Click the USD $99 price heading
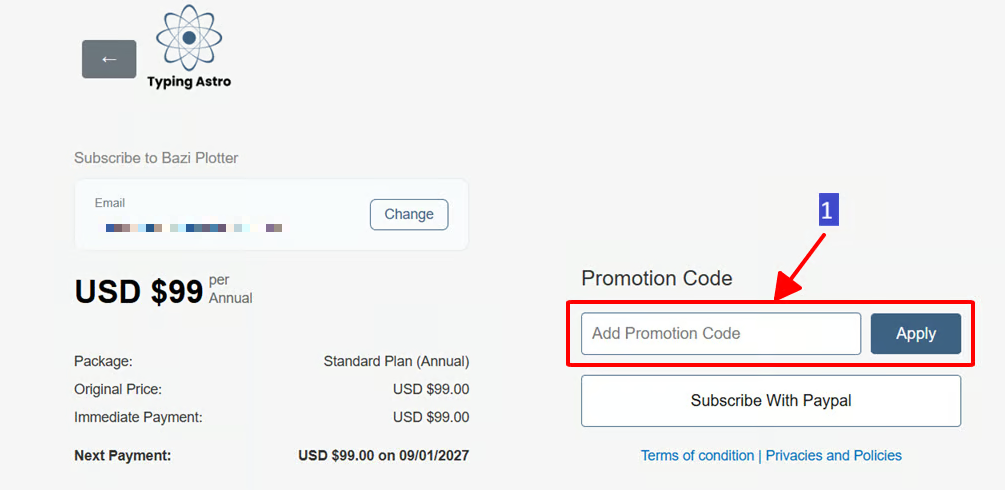The image size is (1005, 490). [x=139, y=291]
